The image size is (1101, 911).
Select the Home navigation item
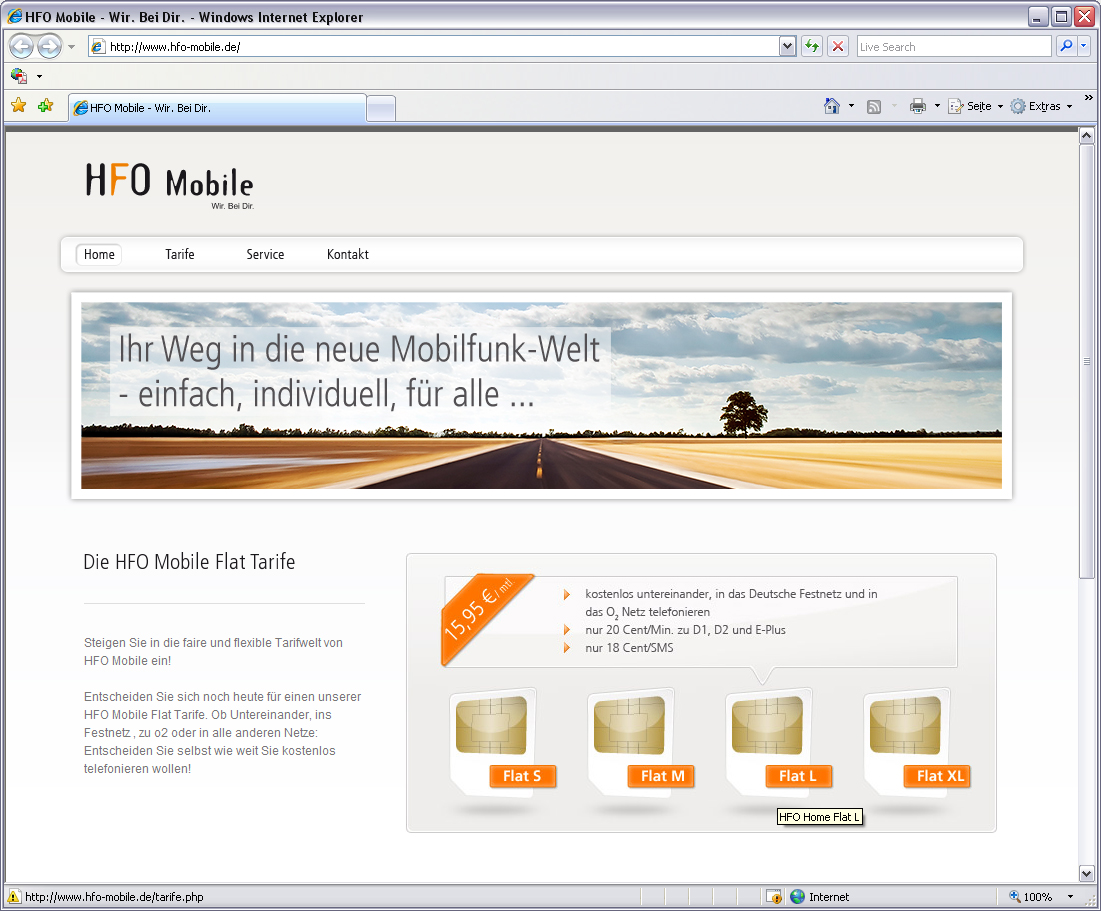(x=99, y=254)
